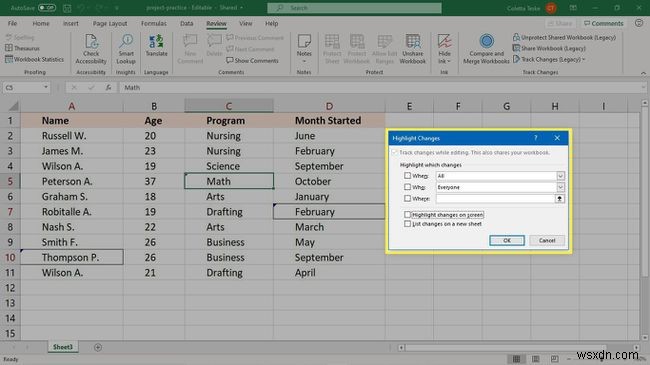Click Allow Edit Ranges icon

coord(385,41)
